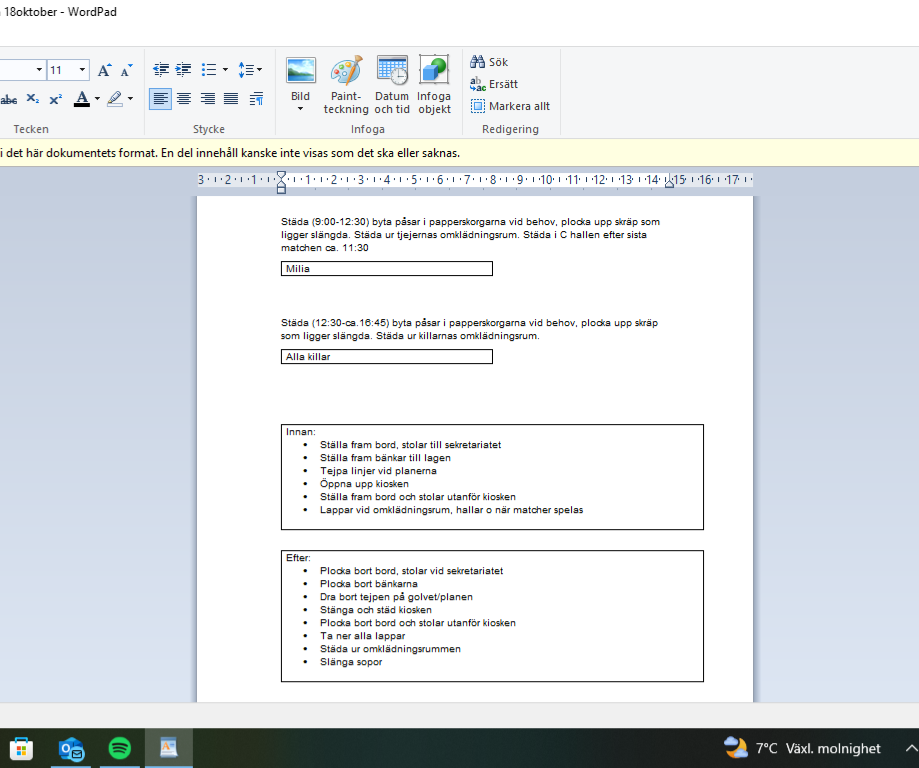Insert a Paint drawing (Paint-teckning)

coord(346,84)
